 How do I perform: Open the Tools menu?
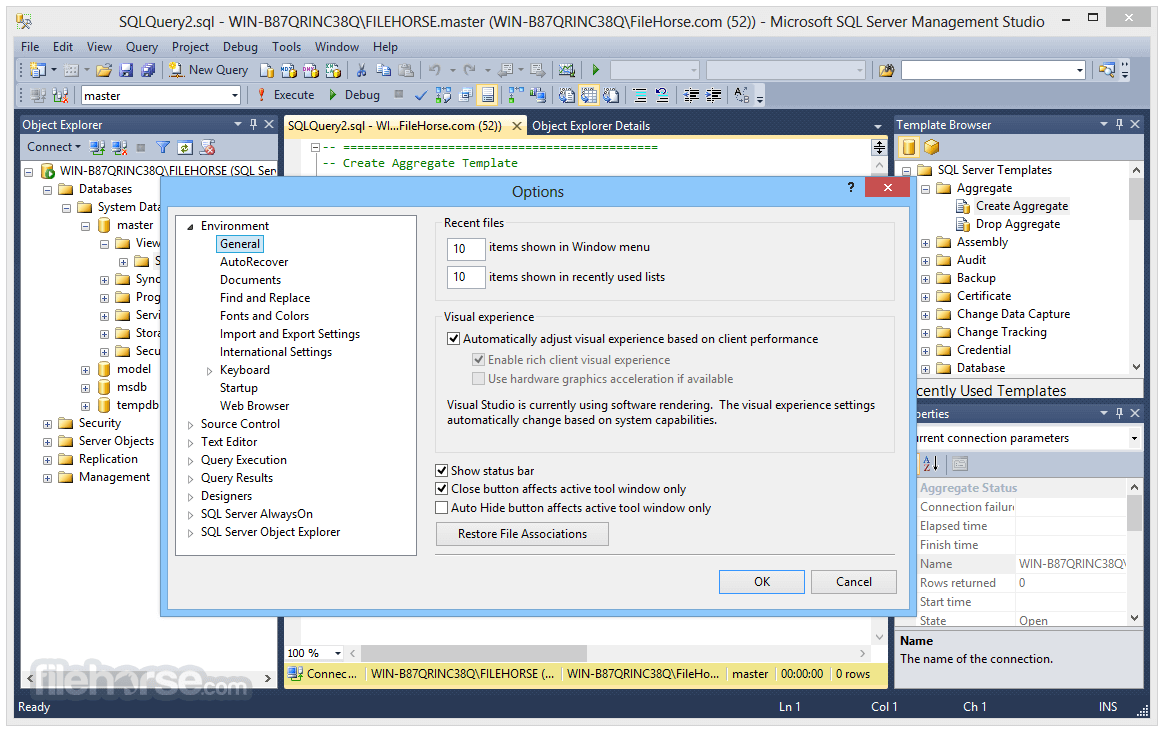286,46
